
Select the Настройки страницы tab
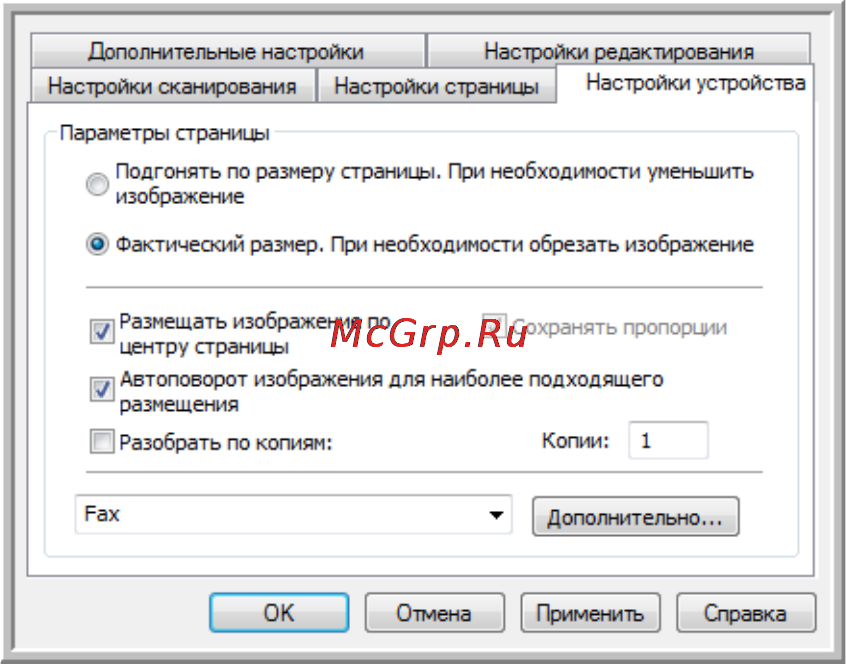(436, 86)
